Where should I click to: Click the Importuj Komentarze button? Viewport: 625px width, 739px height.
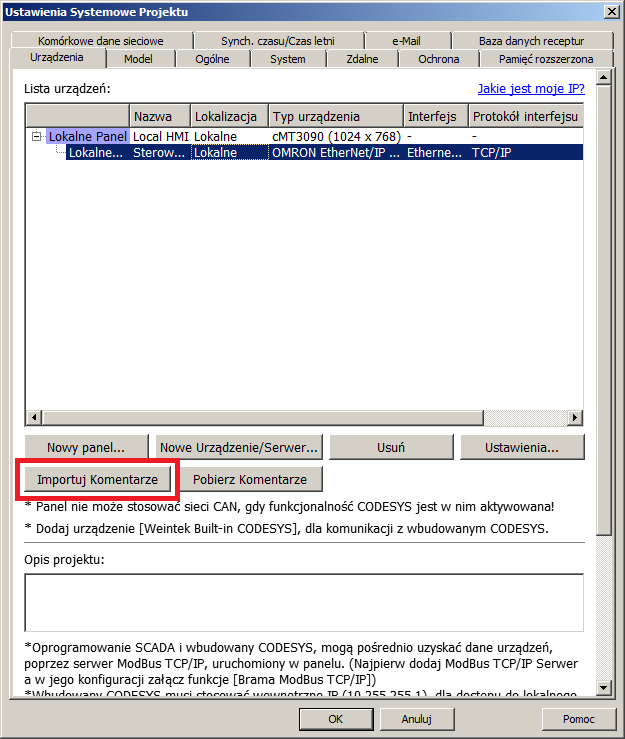point(97,479)
